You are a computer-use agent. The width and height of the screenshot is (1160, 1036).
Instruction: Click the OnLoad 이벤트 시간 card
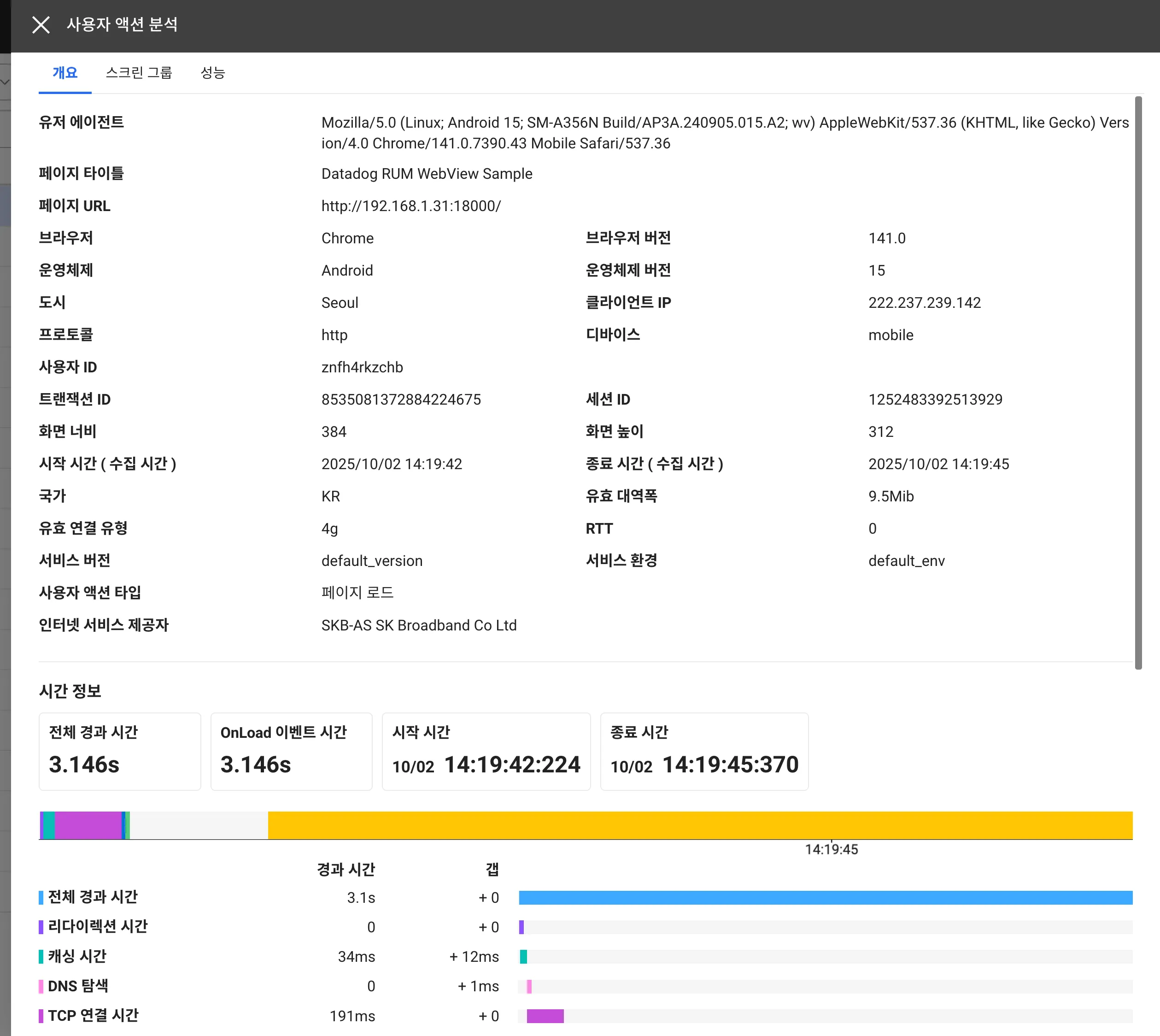pos(291,751)
